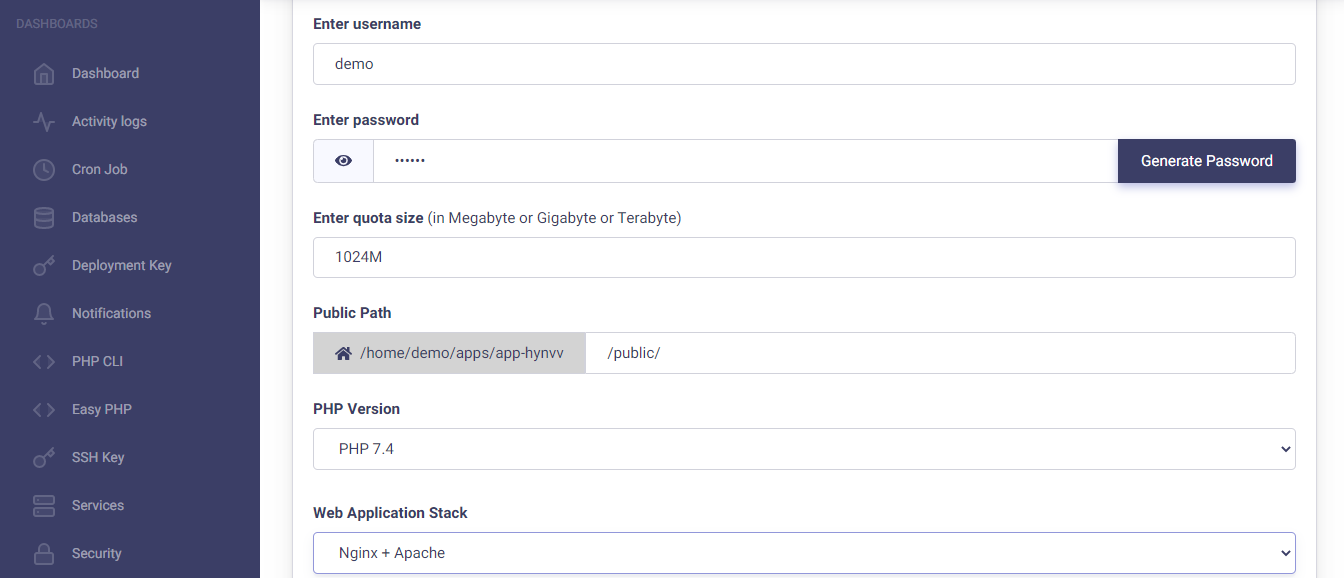Select the quota size input field

point(804,257)
